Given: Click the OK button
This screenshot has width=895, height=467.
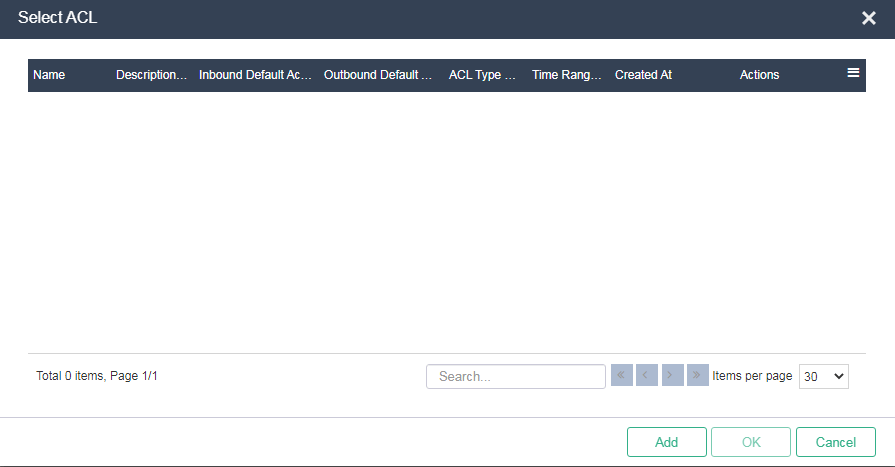Looking at the screenshot, I should (x=751, y=442).
